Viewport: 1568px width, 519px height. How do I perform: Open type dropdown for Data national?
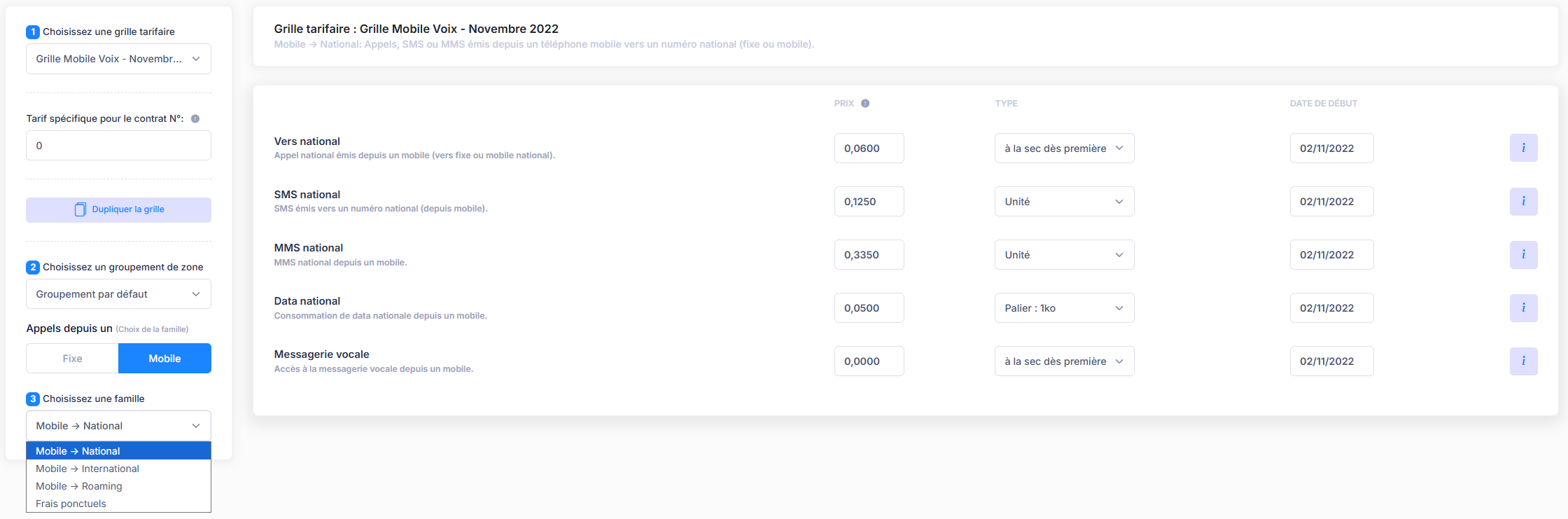(x=1064, y=308)
